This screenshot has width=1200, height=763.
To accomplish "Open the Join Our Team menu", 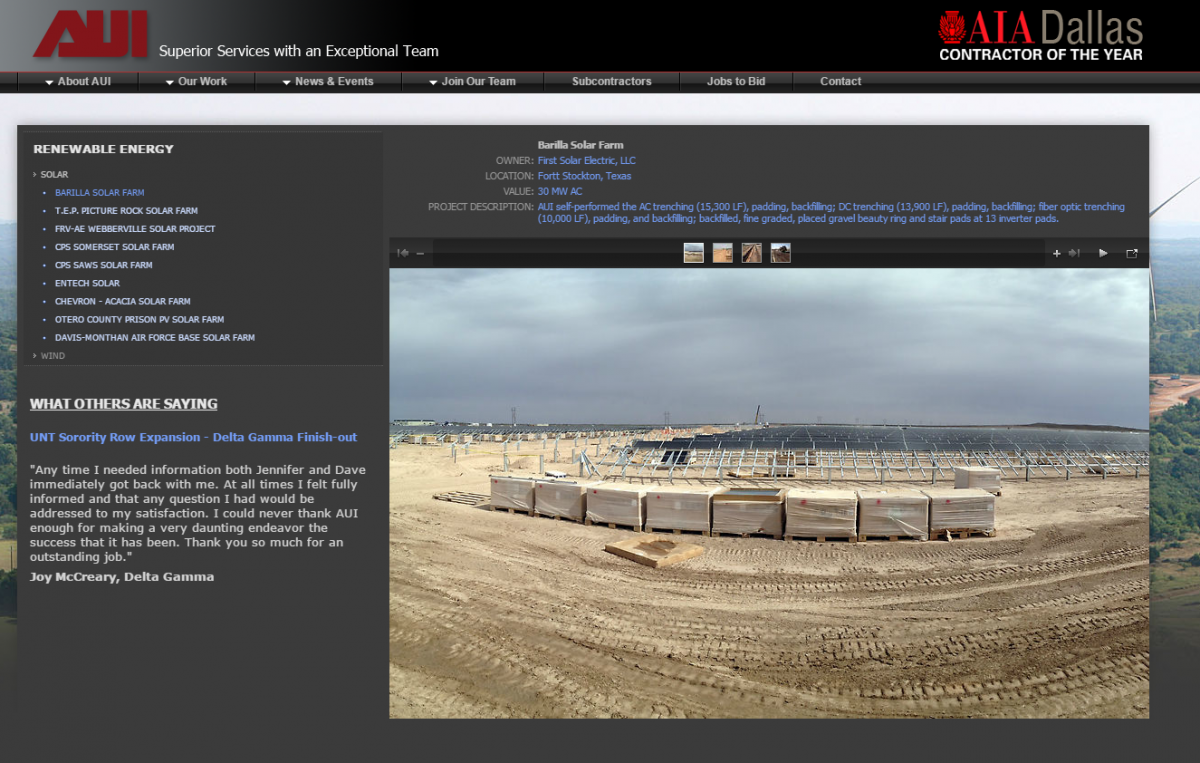I will point(472,82).
